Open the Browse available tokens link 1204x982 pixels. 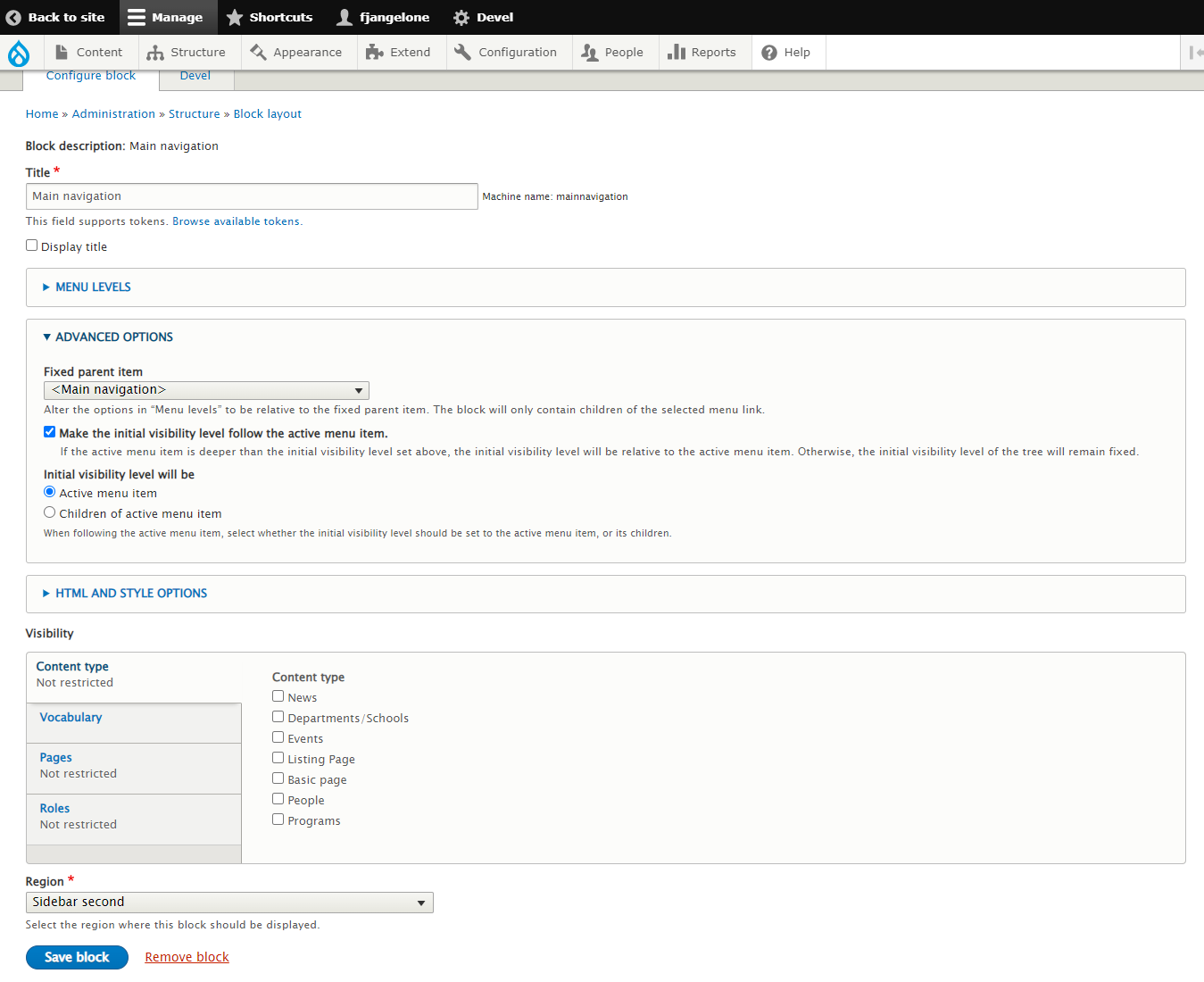(x=236, y=221)
